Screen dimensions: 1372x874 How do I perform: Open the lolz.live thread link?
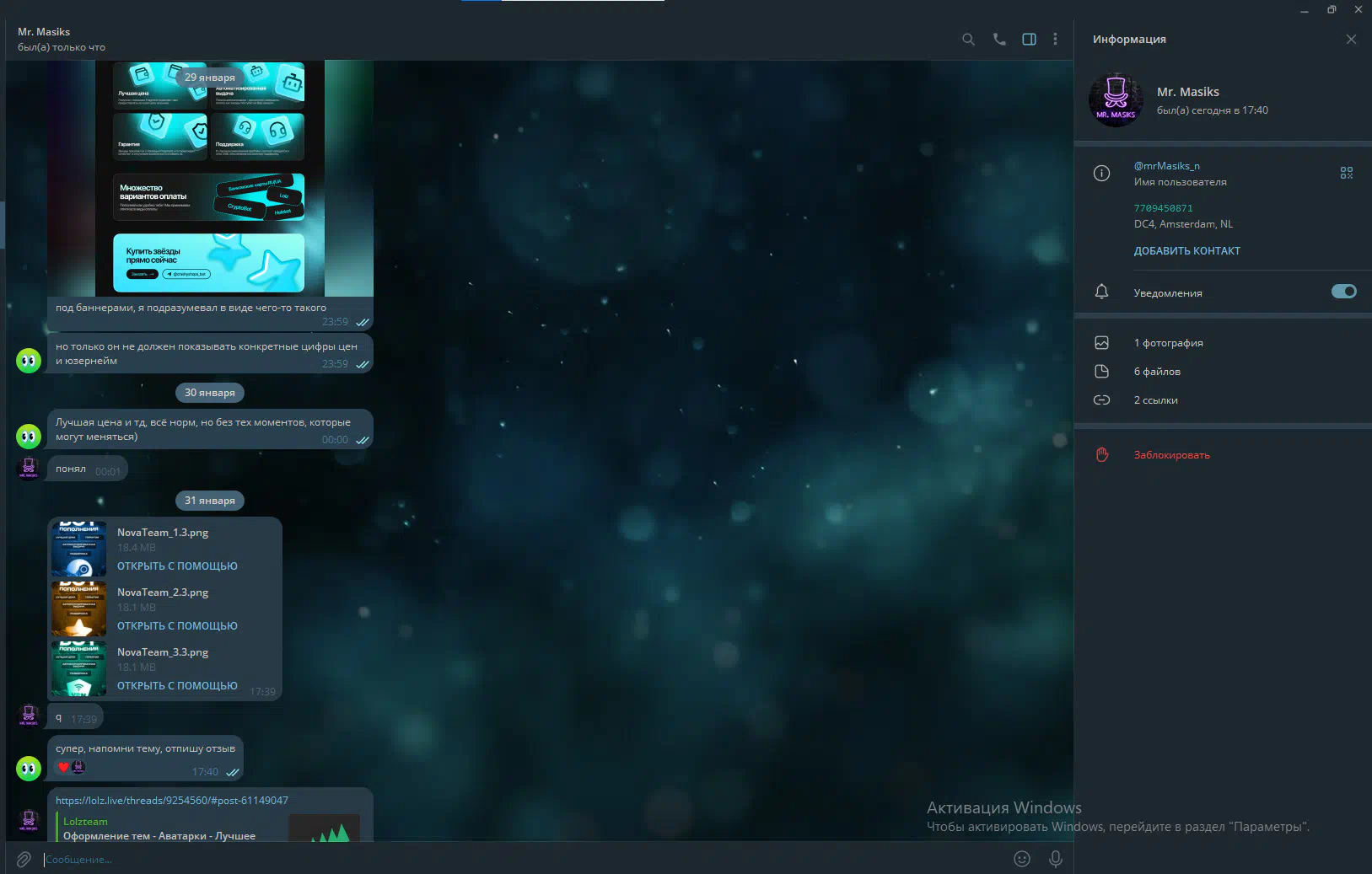point(172,801)
